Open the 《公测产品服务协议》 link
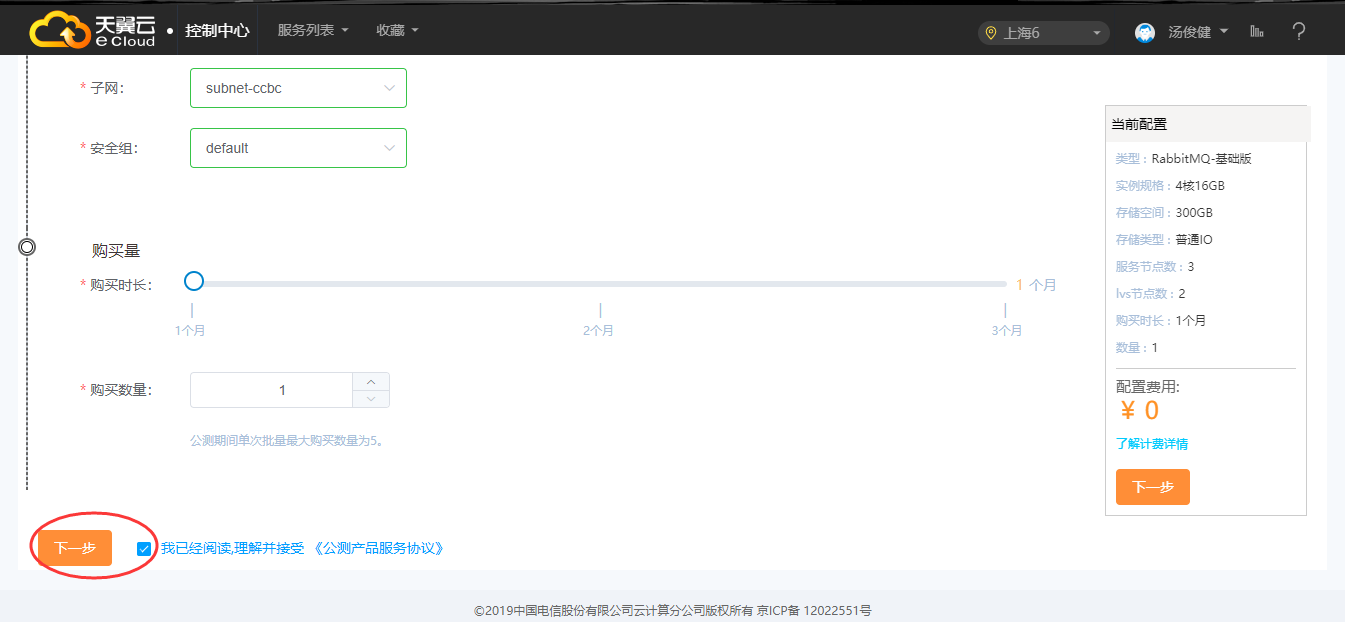The height and width of the screenshot is (622, 1345). (x=378, y=548)
